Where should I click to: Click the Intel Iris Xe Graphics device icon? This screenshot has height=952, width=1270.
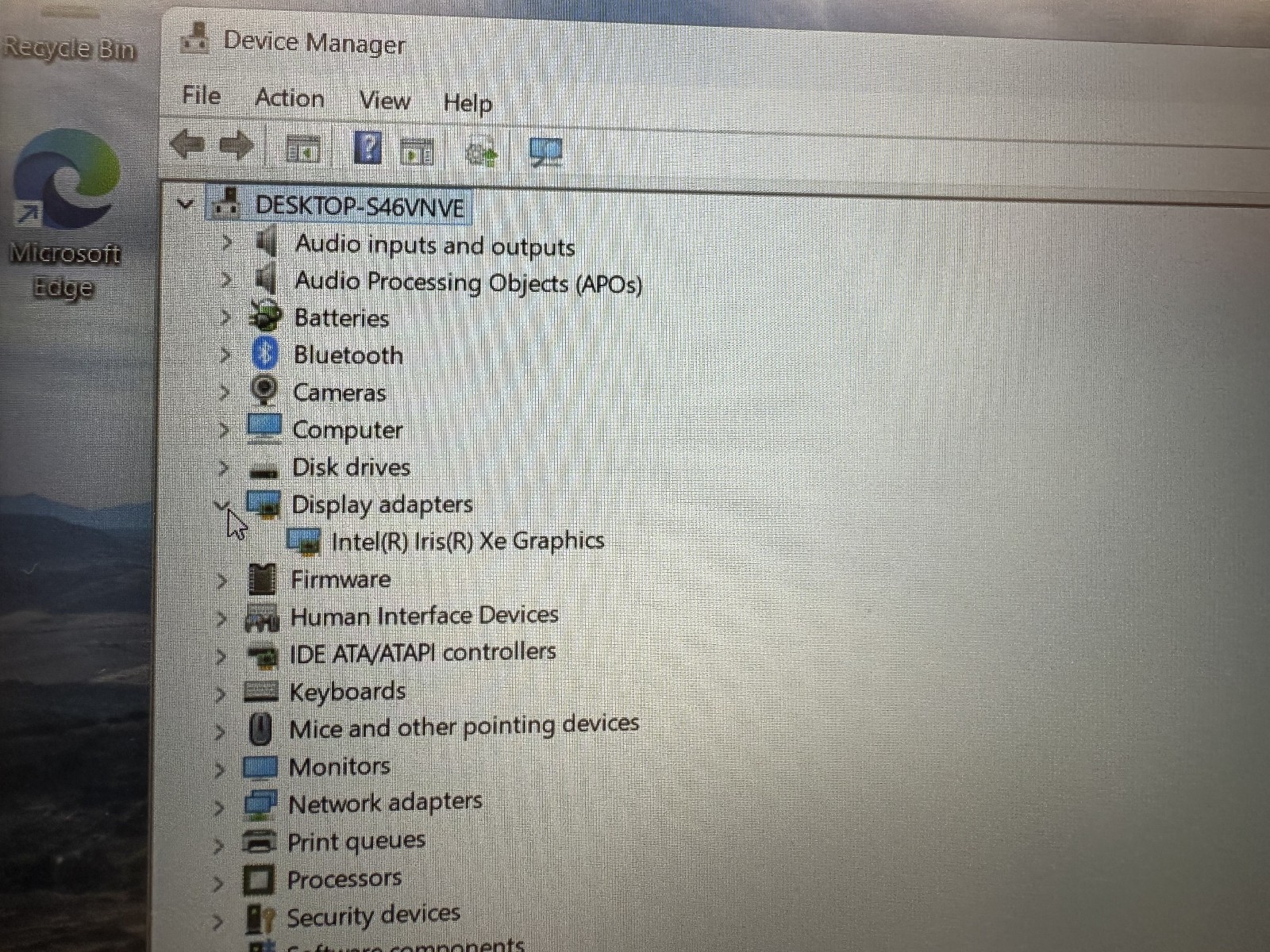tap(303, 542)
